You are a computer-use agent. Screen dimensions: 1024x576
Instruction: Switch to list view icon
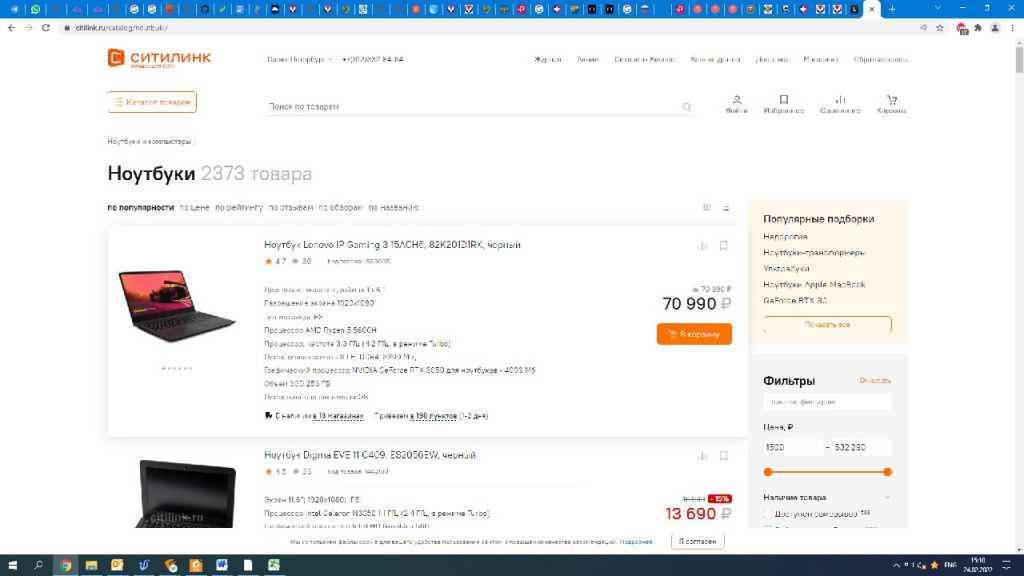[x=726, y=208]
